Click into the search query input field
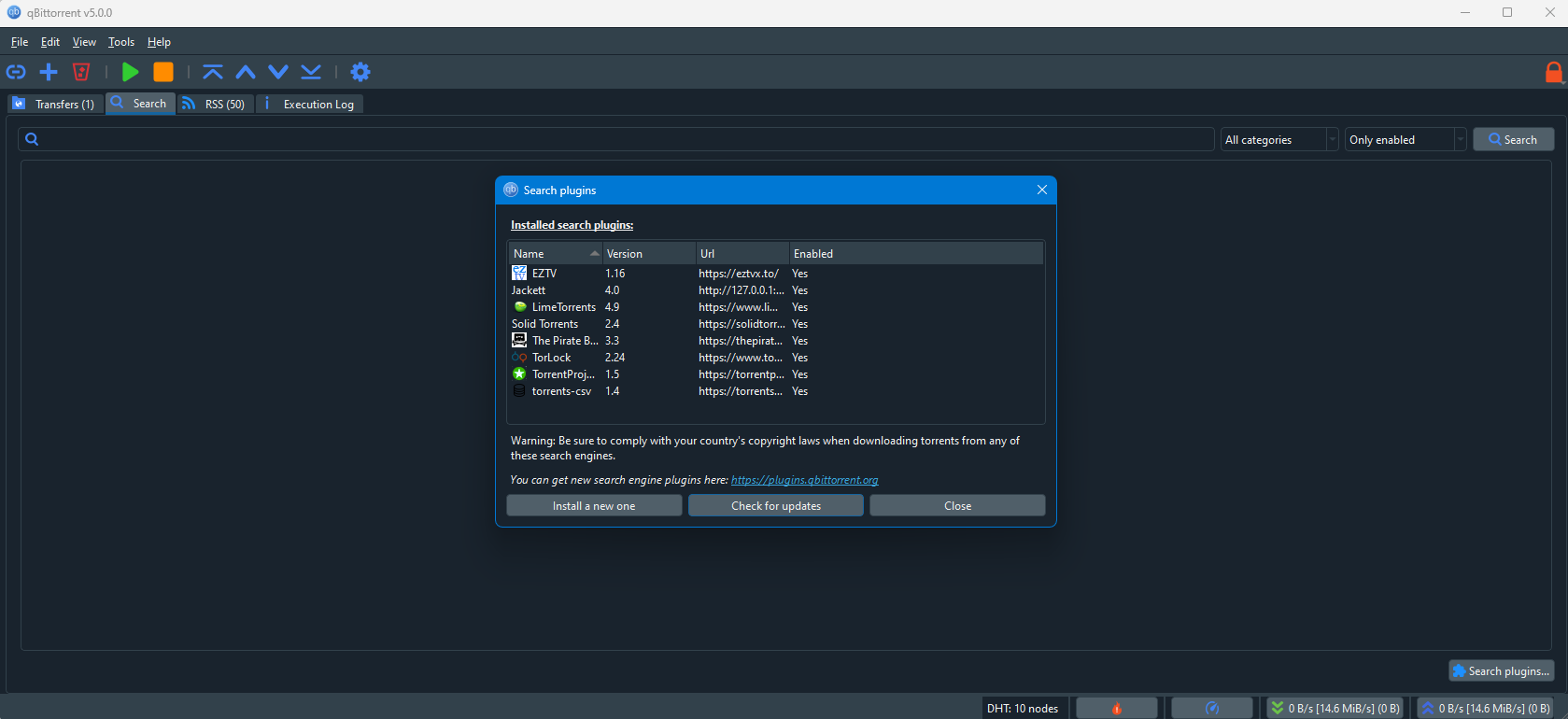 coord(616,139)
